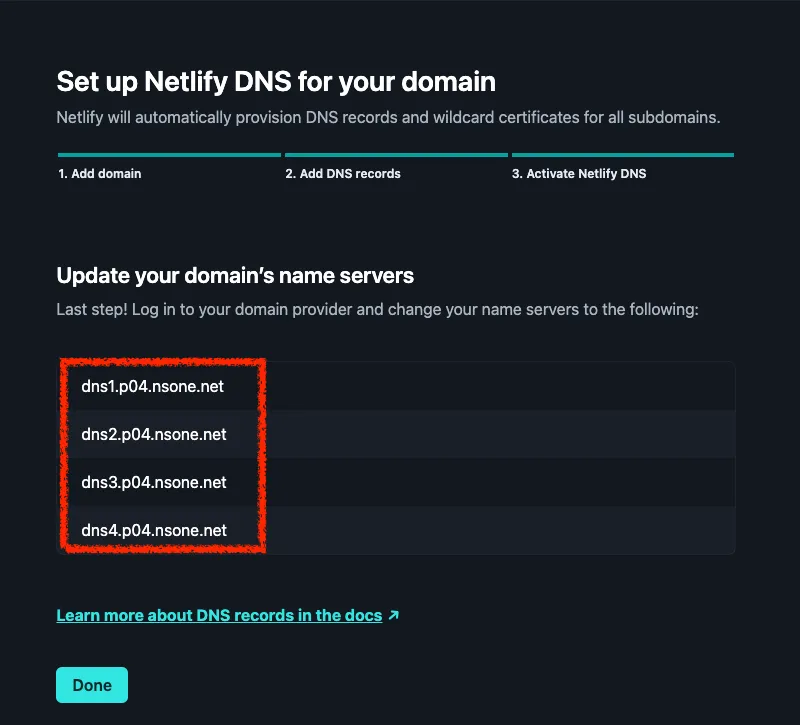Click the dns4.p04.nsone.net name server entry
The image size is (800, 725).
pos(154,530)
